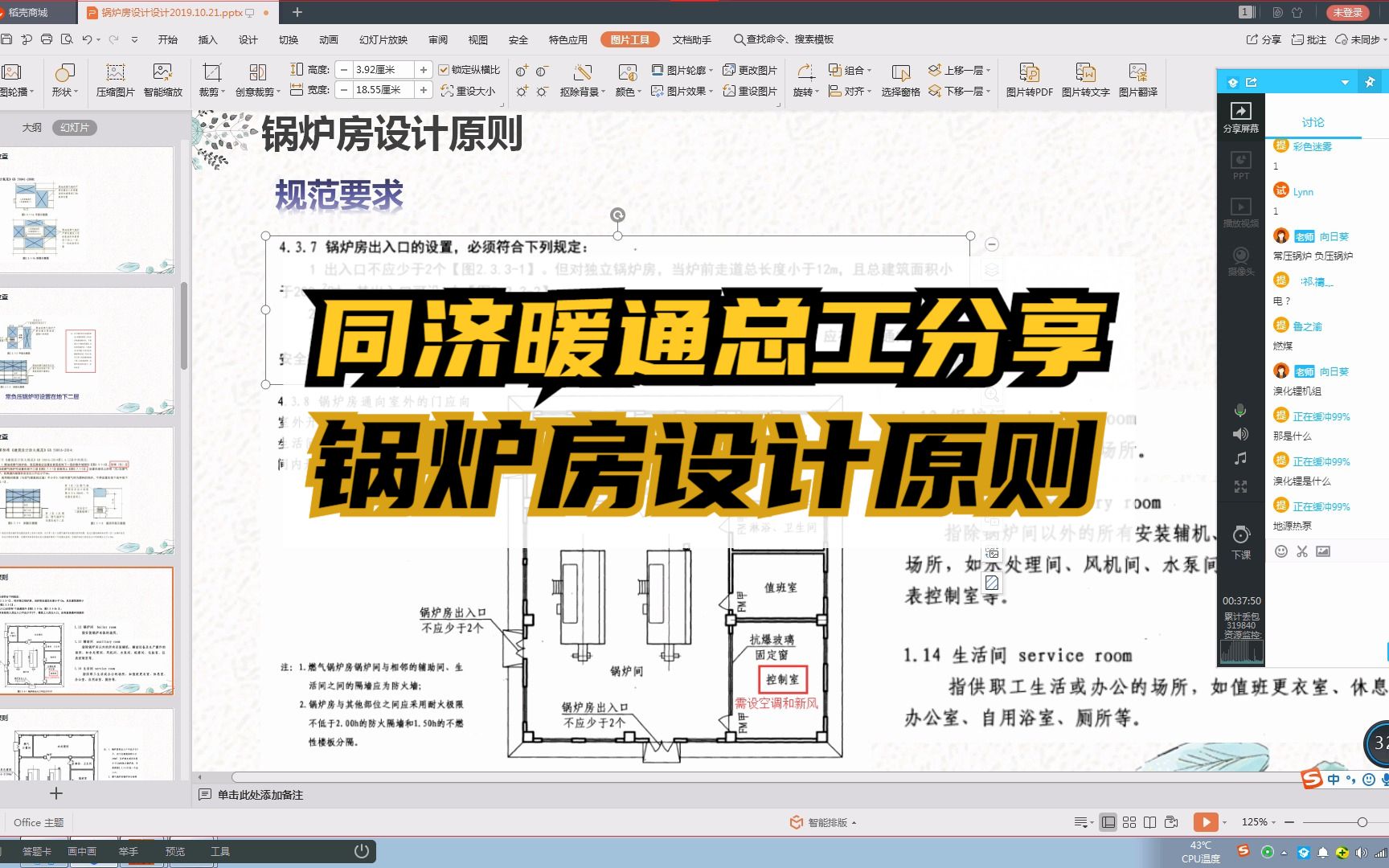The image size is (1389, 868).
Task: Decrease picture contrast icon
Action: pyautogui.click(x=543, y=71)
